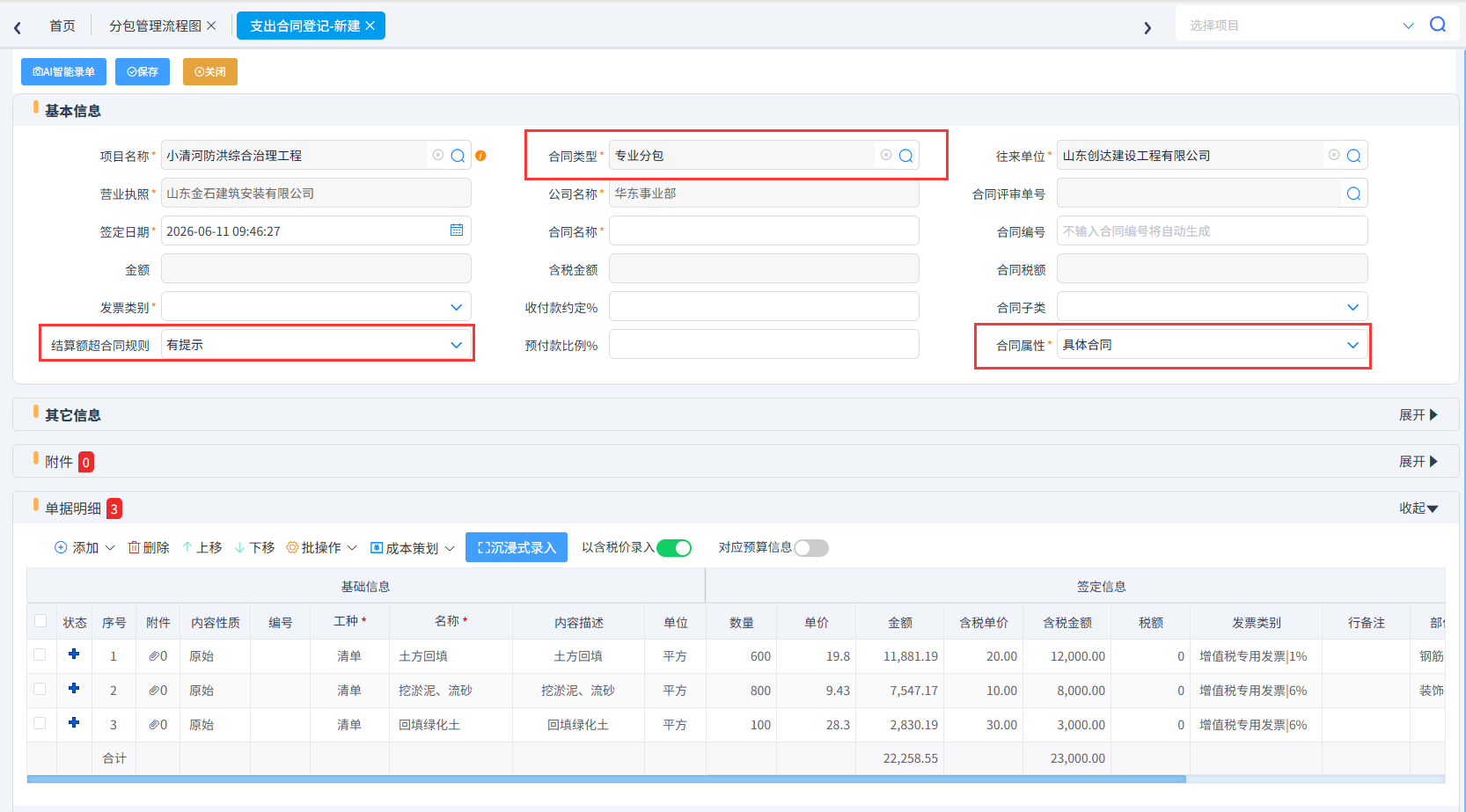Open lookup for 往来单位 field

pyautogui.click(x=1353, y=156)
